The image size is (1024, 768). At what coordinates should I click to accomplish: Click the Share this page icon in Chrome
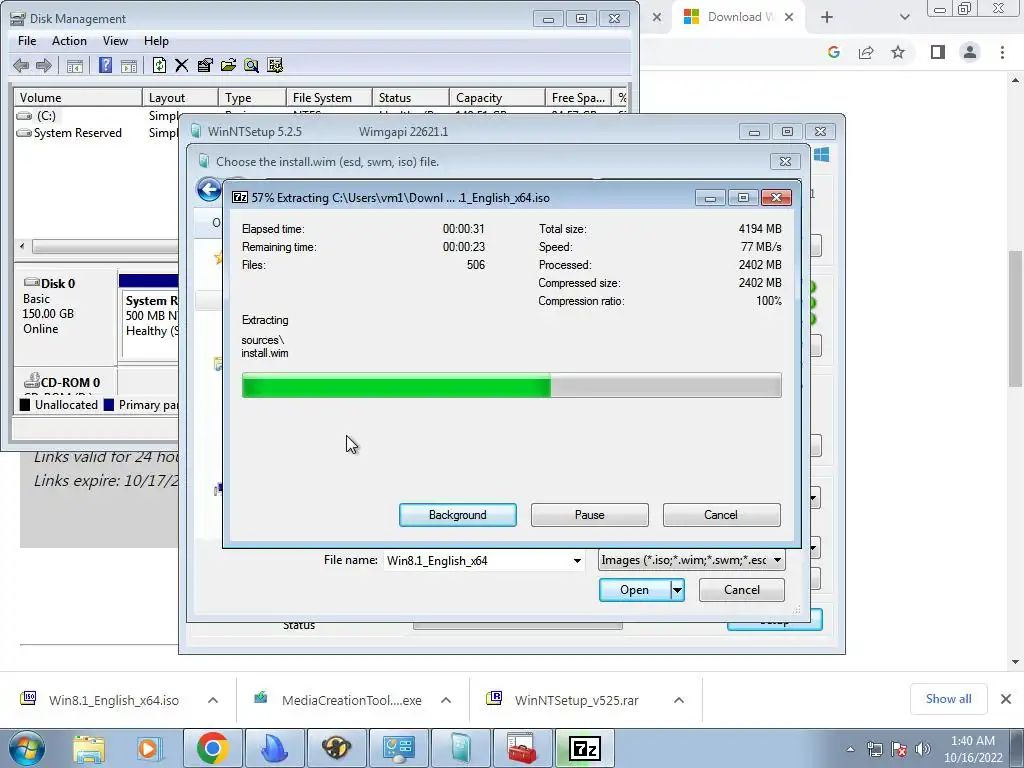[866, 52]
